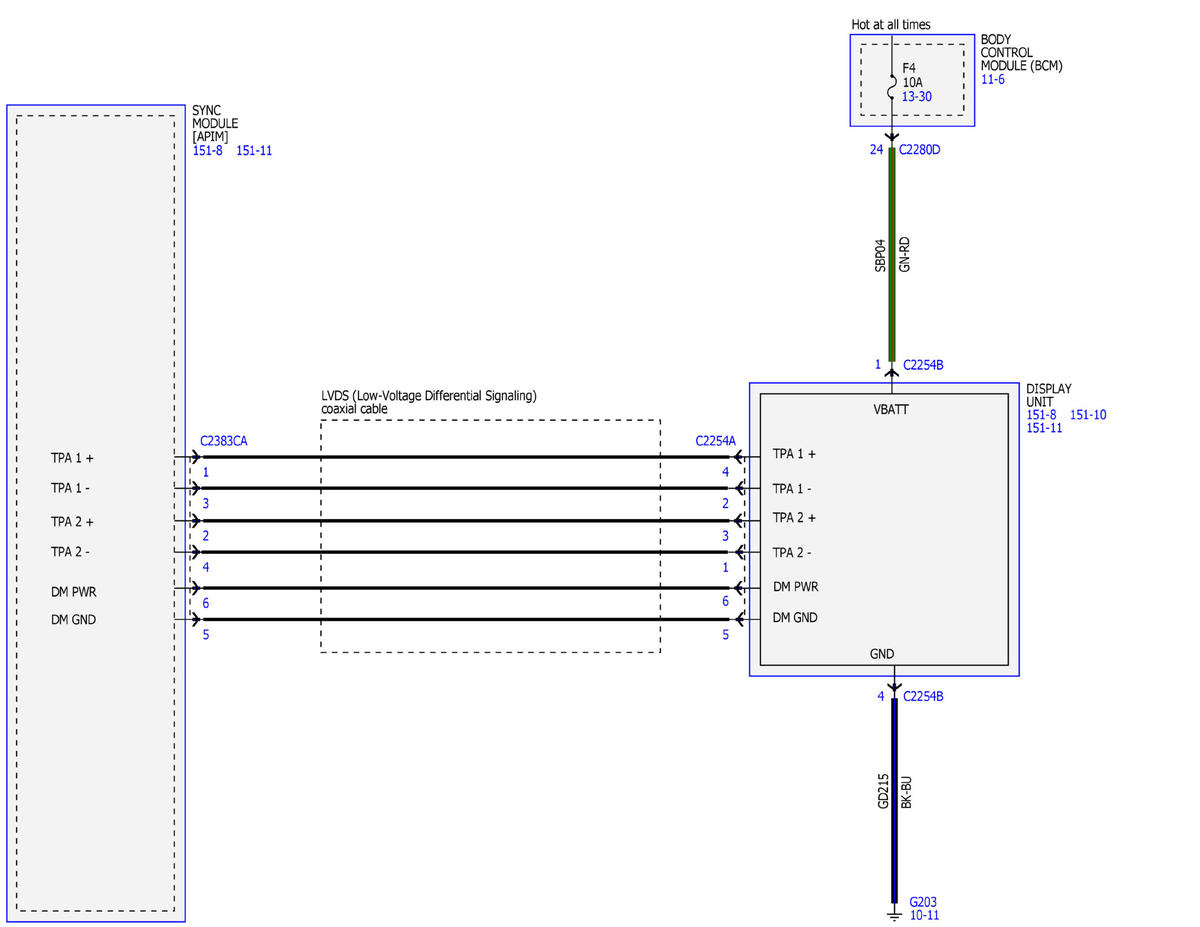
Task: Click the 'DISPLAY UNIT' title
Action: click(x=1049, y=395)
